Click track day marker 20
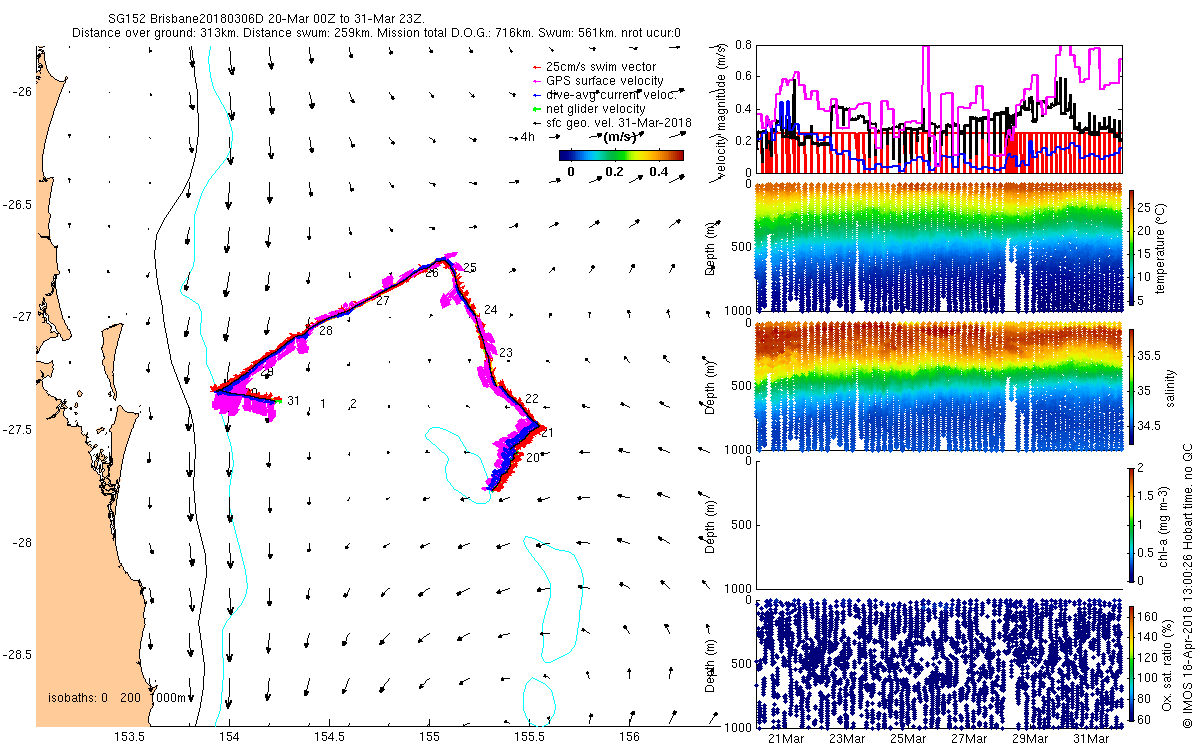The width and height of the screenshot is (1200, 750). (x=533, y=457)
